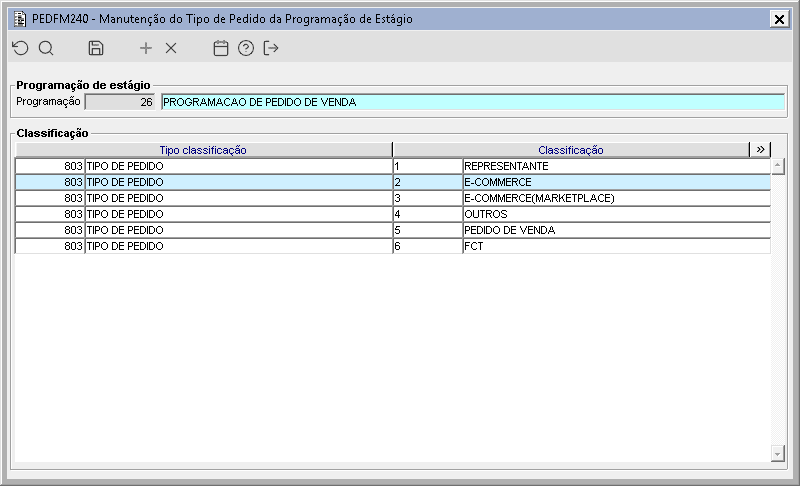Select the E-COMMERCE(MARKETPLACE) cell
This screenshot has height=486, width=800.
(x=616, y=198)
